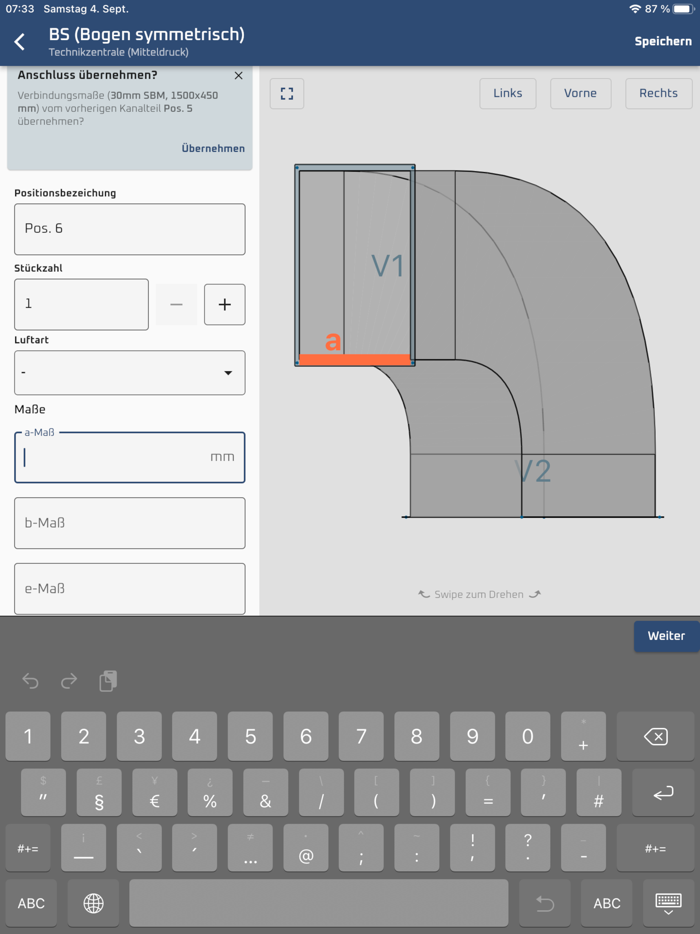Screen dimensions: 700x934
Task: Tap the keyboard paste clipboard icon
Action: tap(108, 681)
